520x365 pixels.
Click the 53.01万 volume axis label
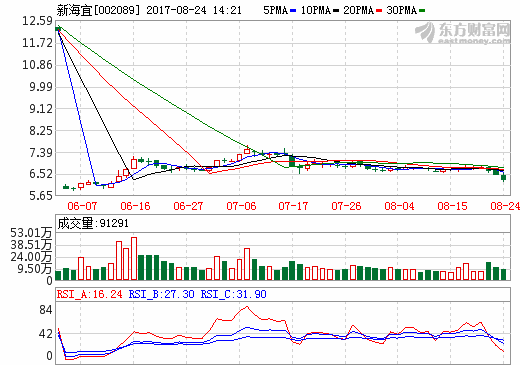coord(31,233)
